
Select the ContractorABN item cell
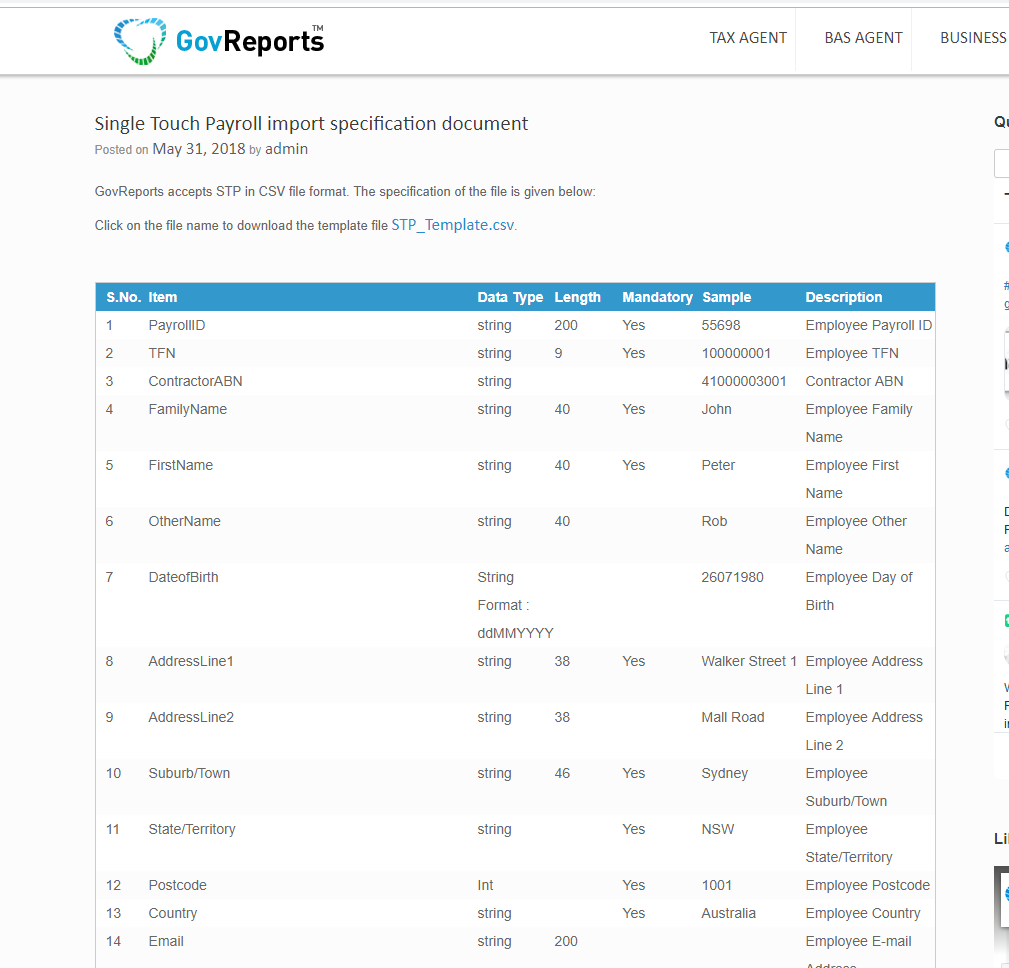coord(195,381)
